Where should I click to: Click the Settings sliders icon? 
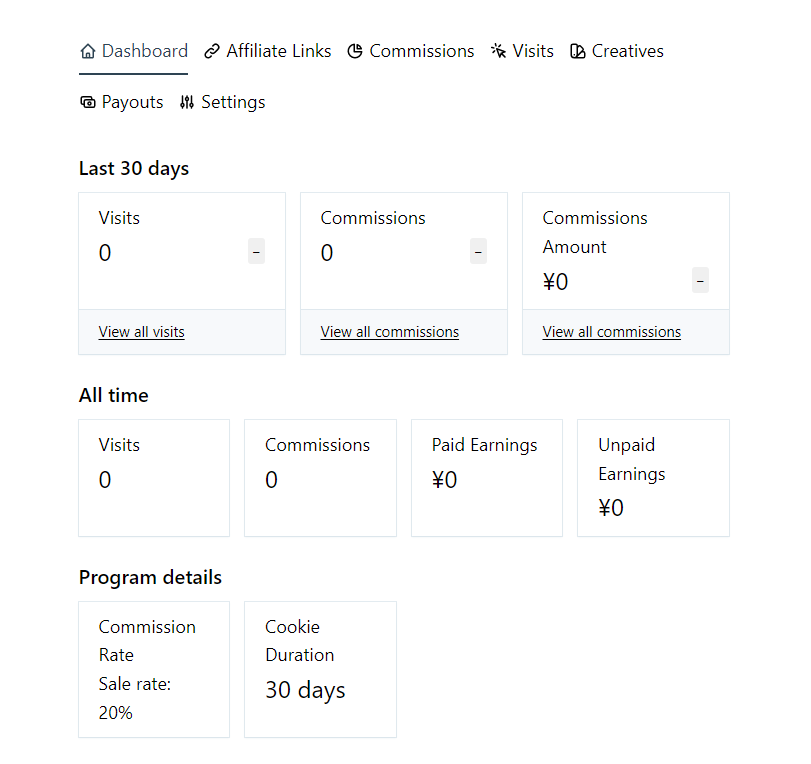pyautogui.click(x=187, y=102)
